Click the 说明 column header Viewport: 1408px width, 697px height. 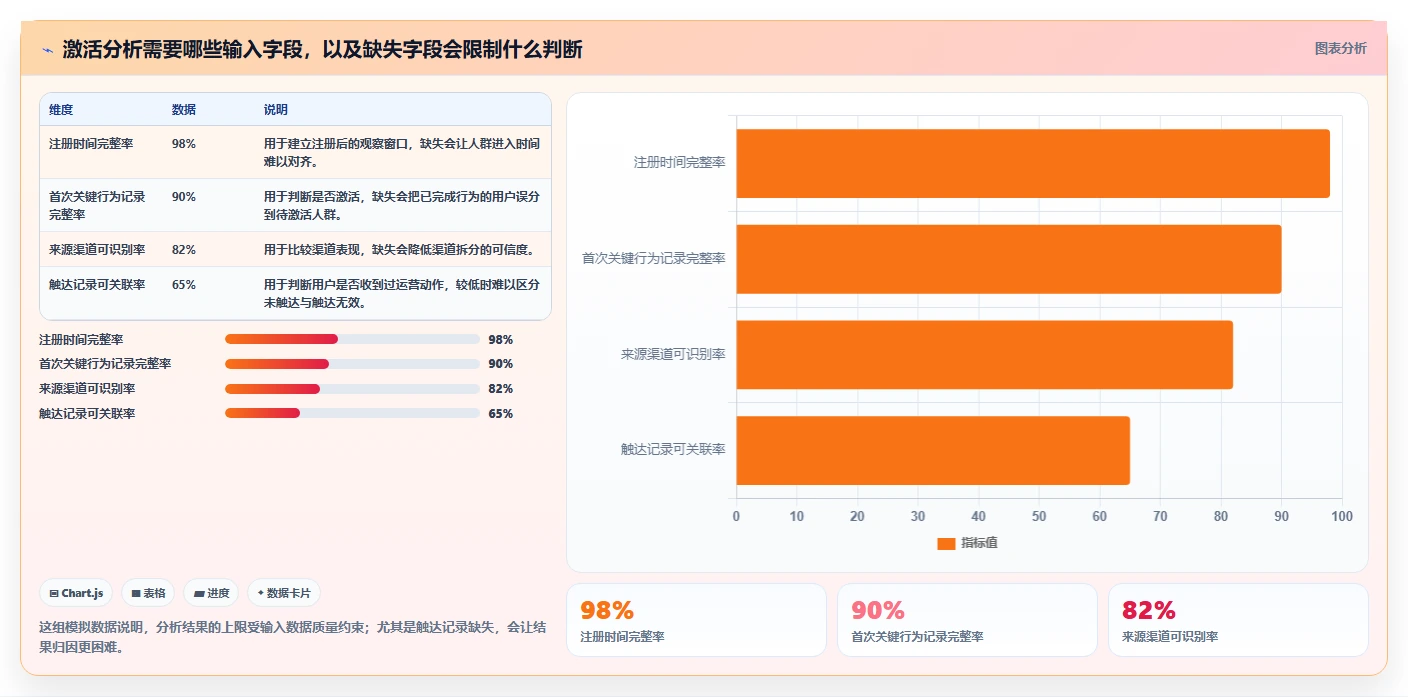pos(276,110)
